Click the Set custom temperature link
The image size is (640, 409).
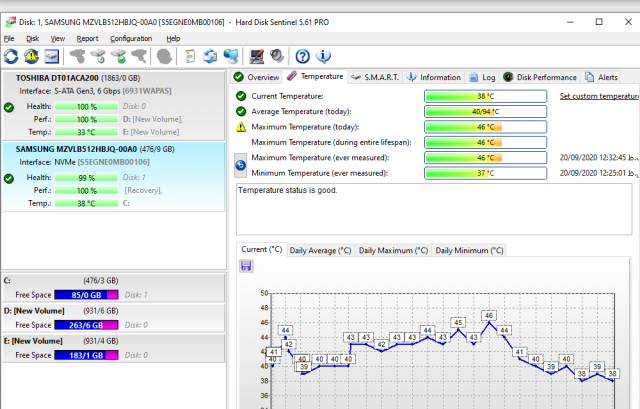598,96
